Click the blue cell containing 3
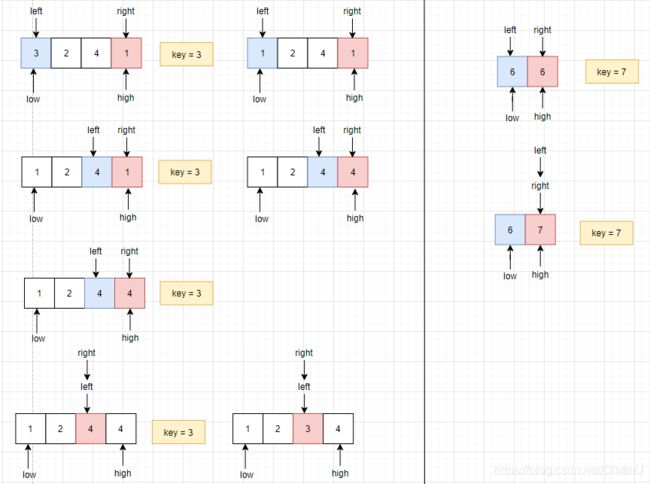 (36, 53)
